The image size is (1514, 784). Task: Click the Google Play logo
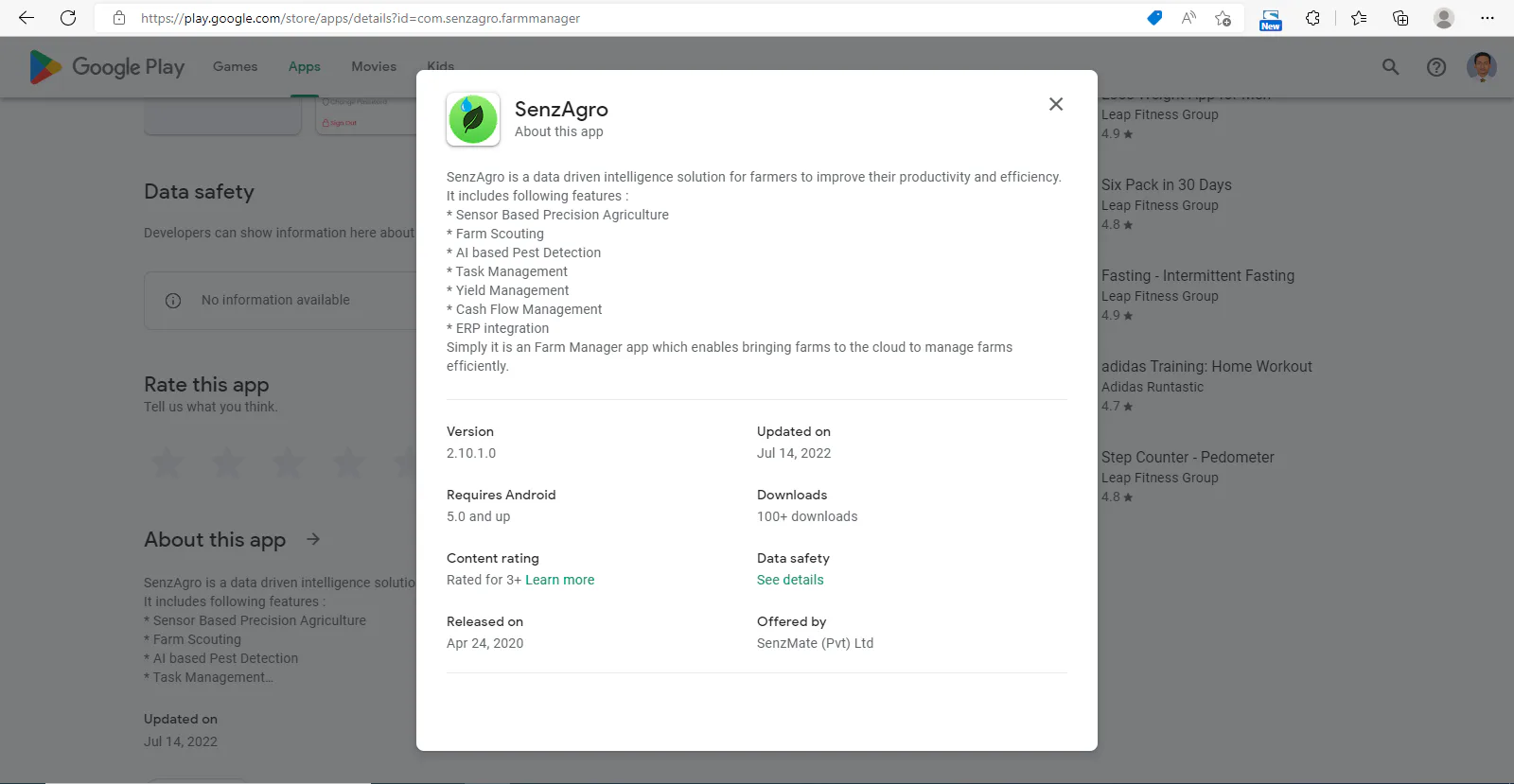107,67
